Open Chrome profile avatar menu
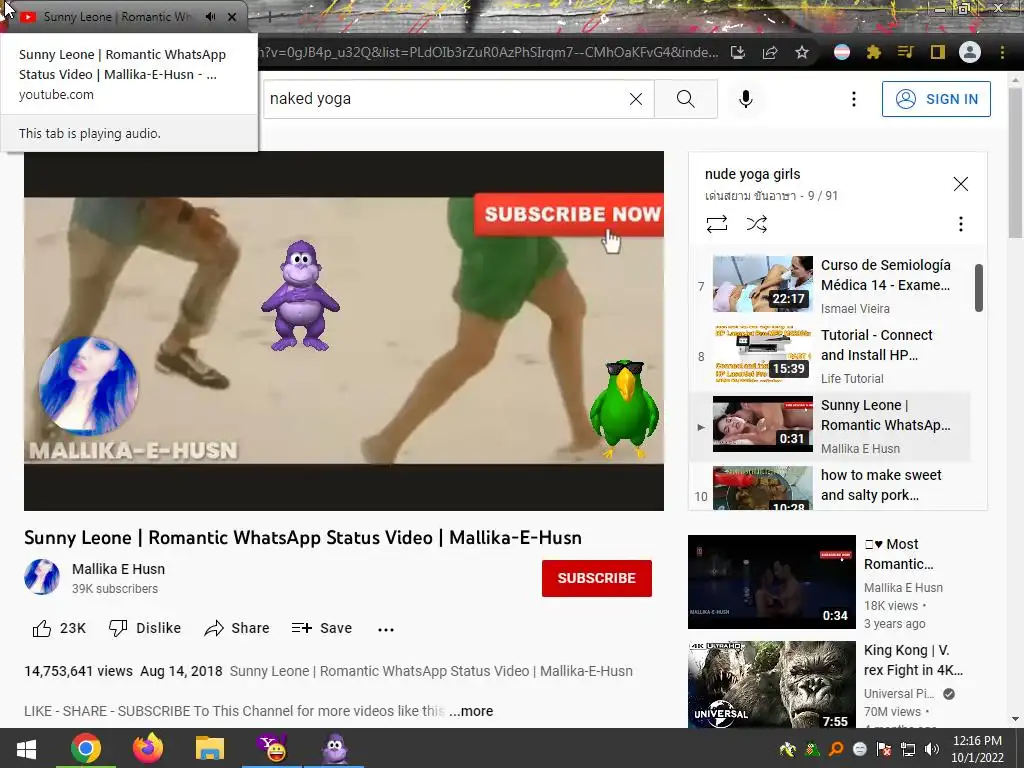Image resolution: width=1024 pixels, height=768 pixels. click(x=970, y=52)
